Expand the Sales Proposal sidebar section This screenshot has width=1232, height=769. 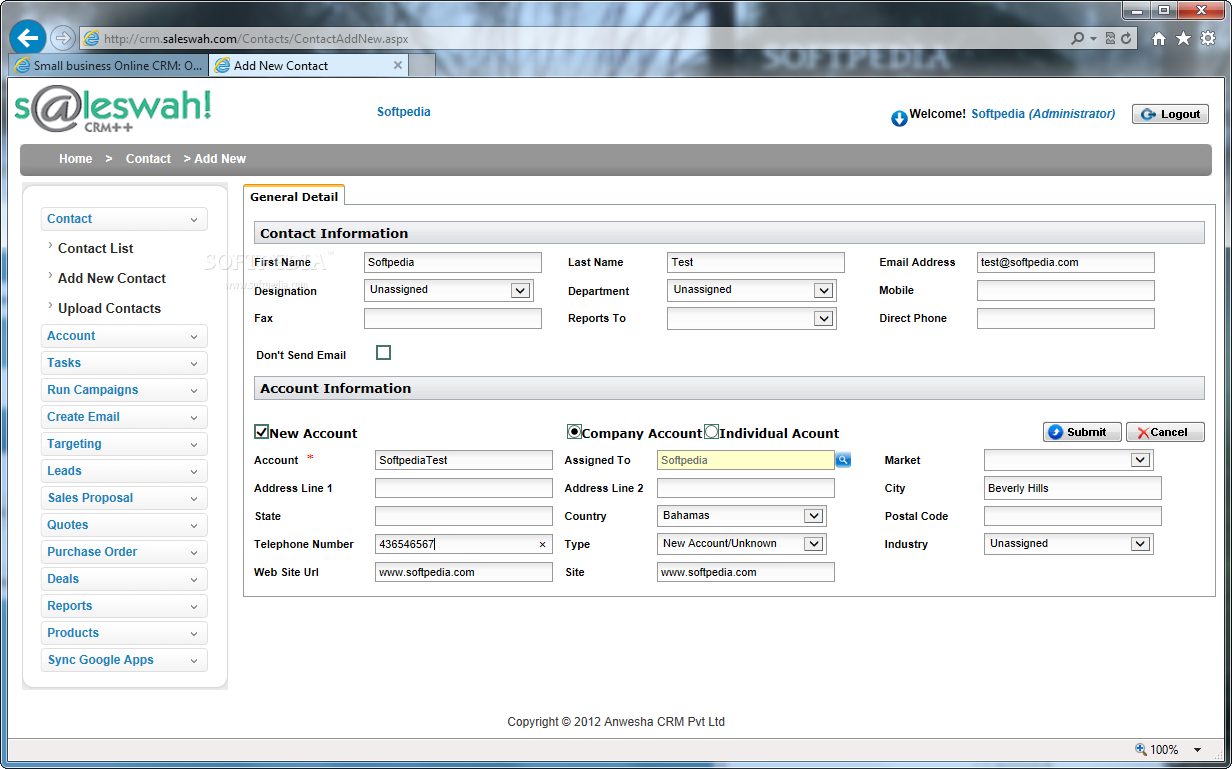pyautogui.click(x=124, y=498)
